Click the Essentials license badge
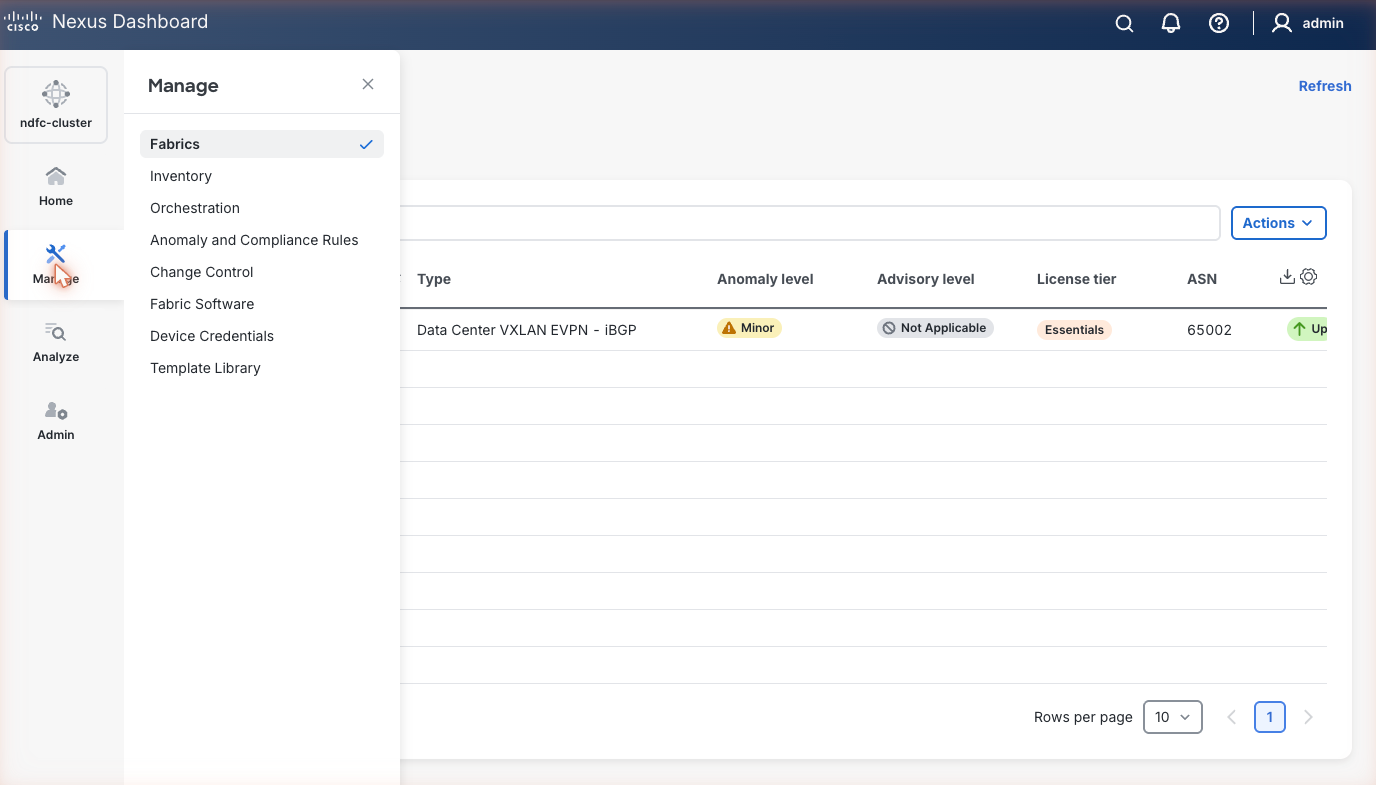The height and width of the screenshot is (785, 1376). pyautogui.click(x=1074, y=329)
